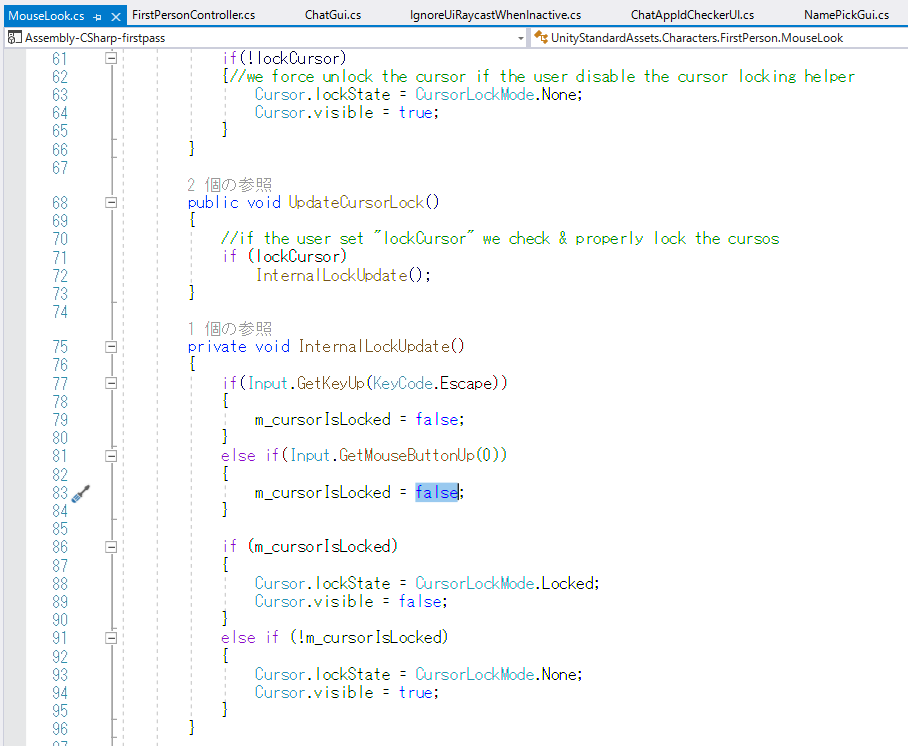Click the "2 個の参照" references link
Screen dimensions: 908x746
229,185
